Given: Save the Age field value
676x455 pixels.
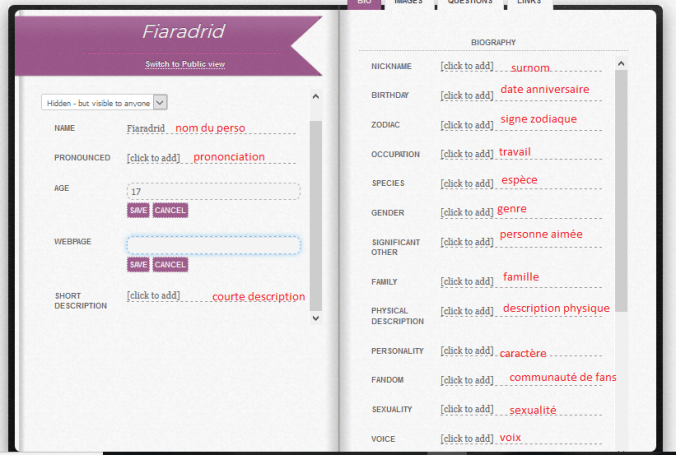Looking at the screenshot, I should point(138,210).
